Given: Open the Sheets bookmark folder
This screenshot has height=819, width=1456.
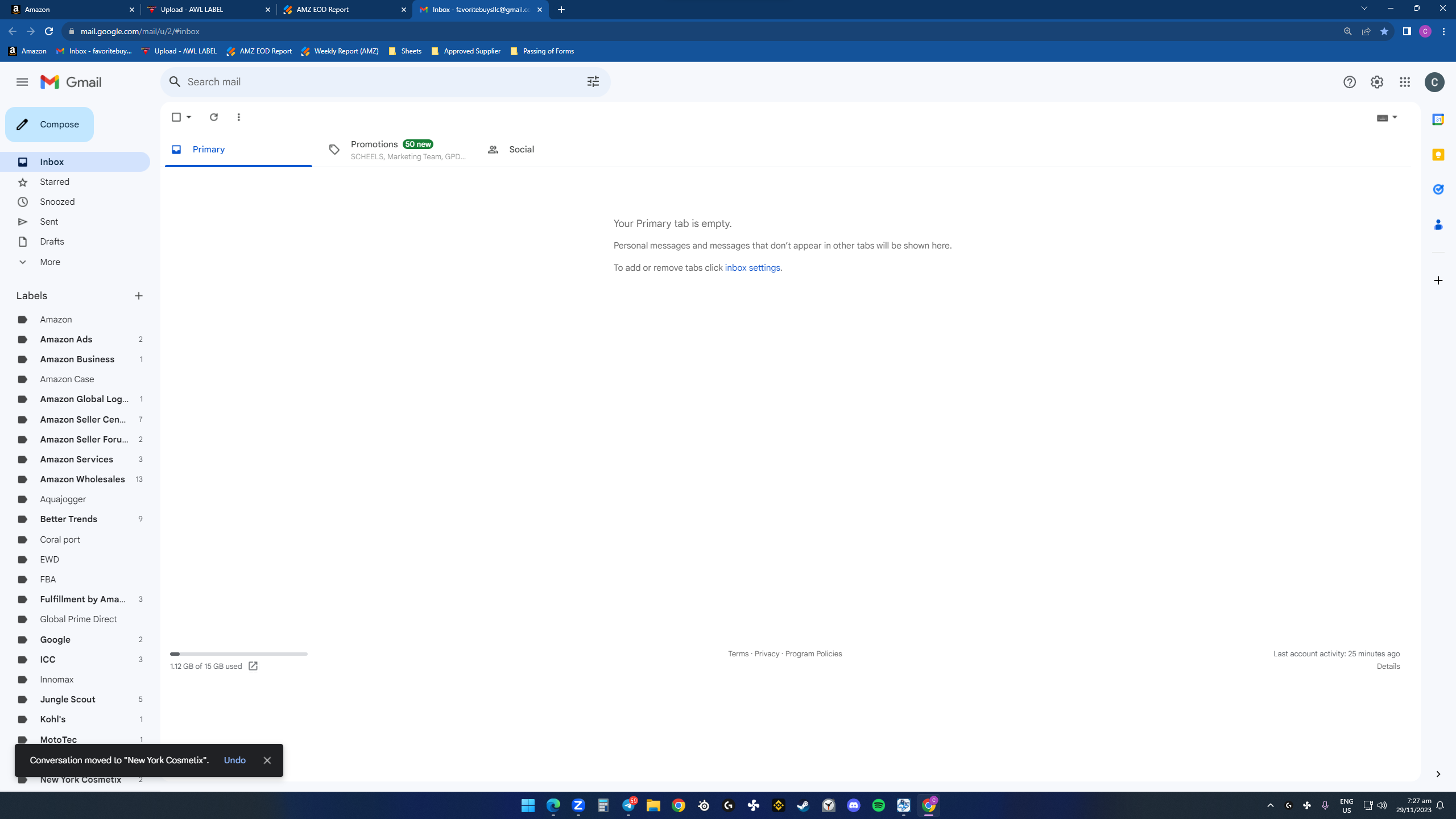Looking at the screenshot, I should click(x=405, y=51).
